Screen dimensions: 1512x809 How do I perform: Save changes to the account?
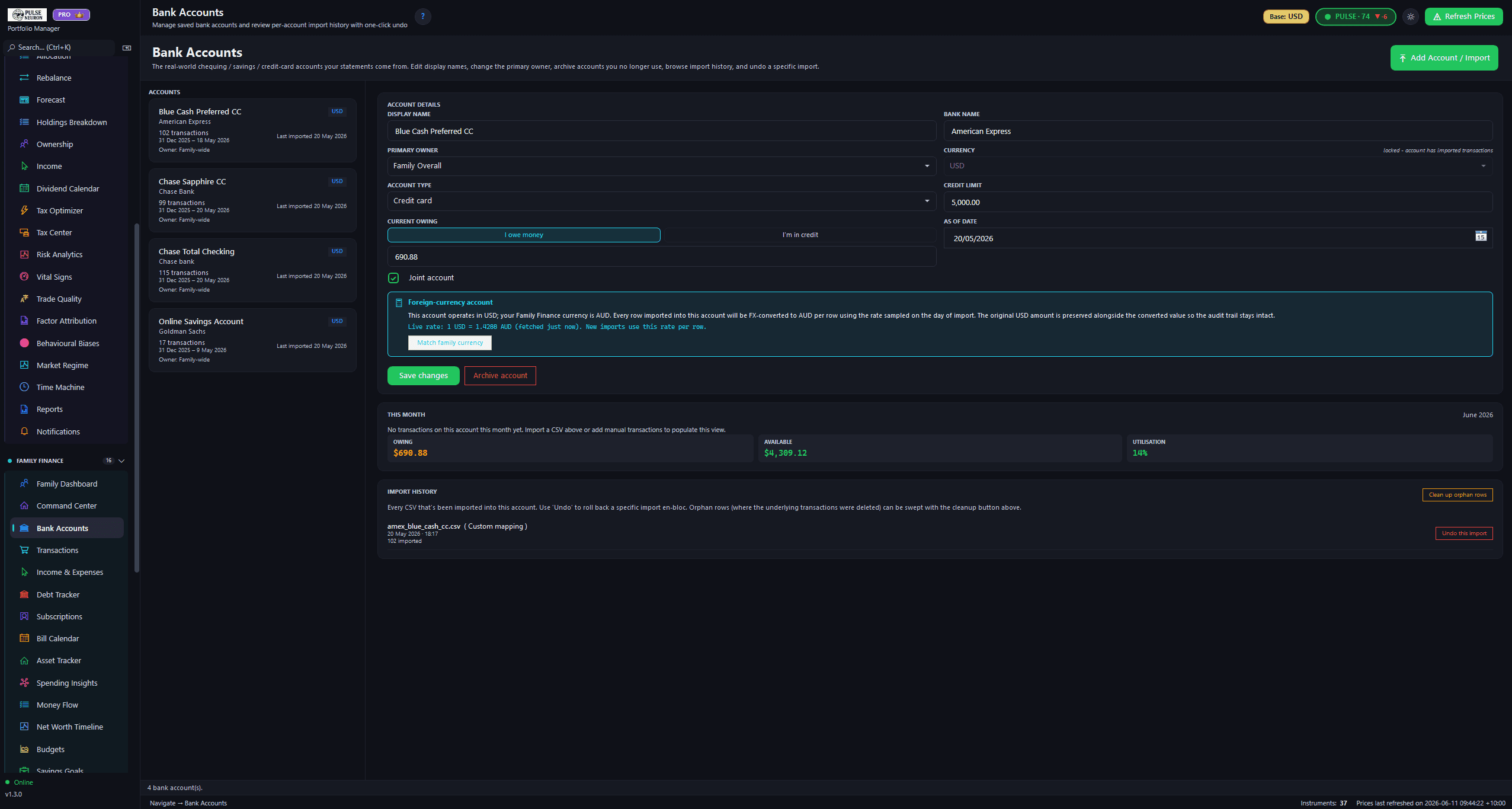423,376
